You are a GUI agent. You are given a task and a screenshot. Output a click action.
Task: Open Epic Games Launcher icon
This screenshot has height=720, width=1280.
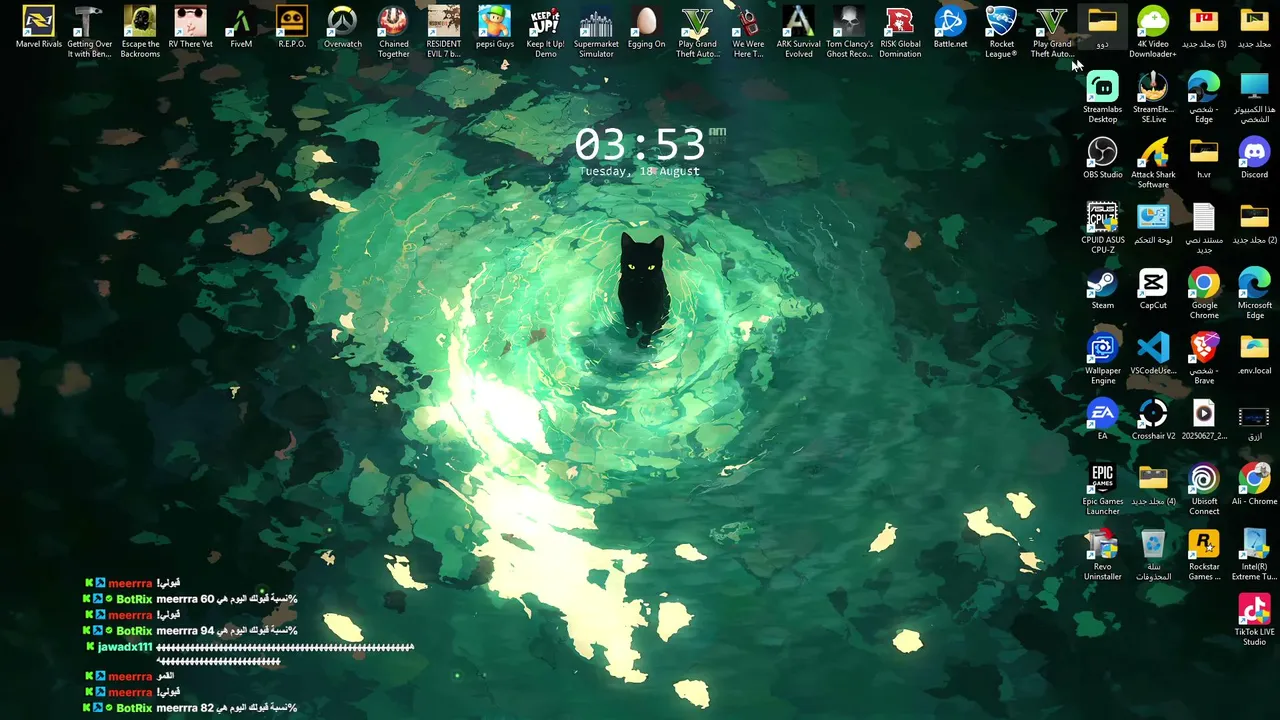(x=1103, y=489)
